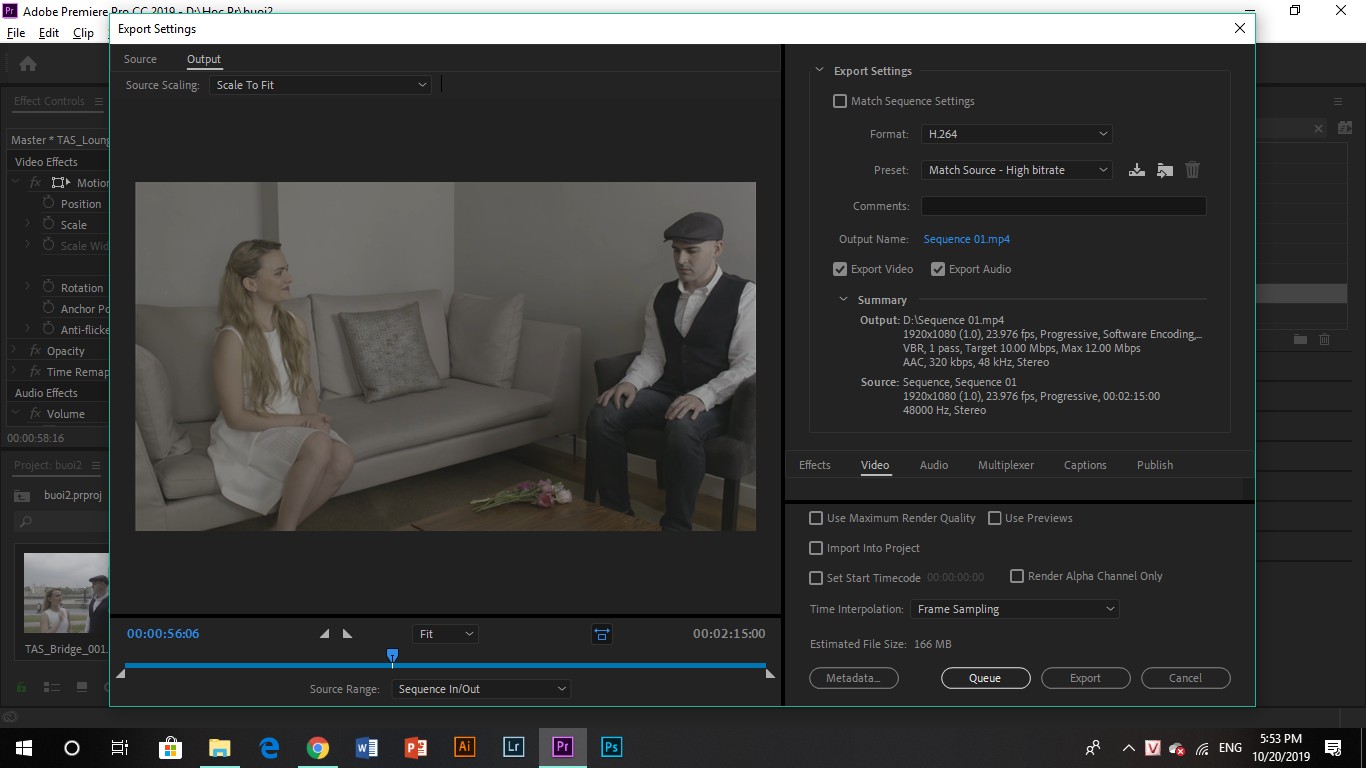Click into the Comments input field
Viewport: 1366px width, 768px height.
1063,206
